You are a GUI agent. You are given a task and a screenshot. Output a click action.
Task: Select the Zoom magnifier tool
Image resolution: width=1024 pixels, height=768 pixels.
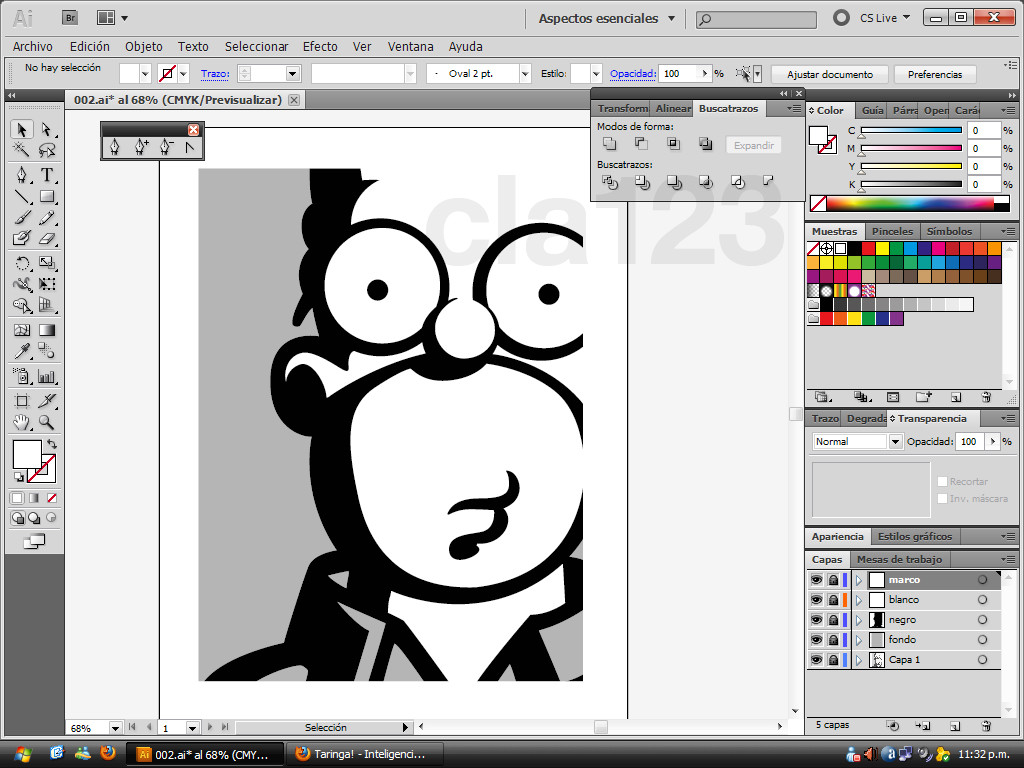tap(46, 423)
